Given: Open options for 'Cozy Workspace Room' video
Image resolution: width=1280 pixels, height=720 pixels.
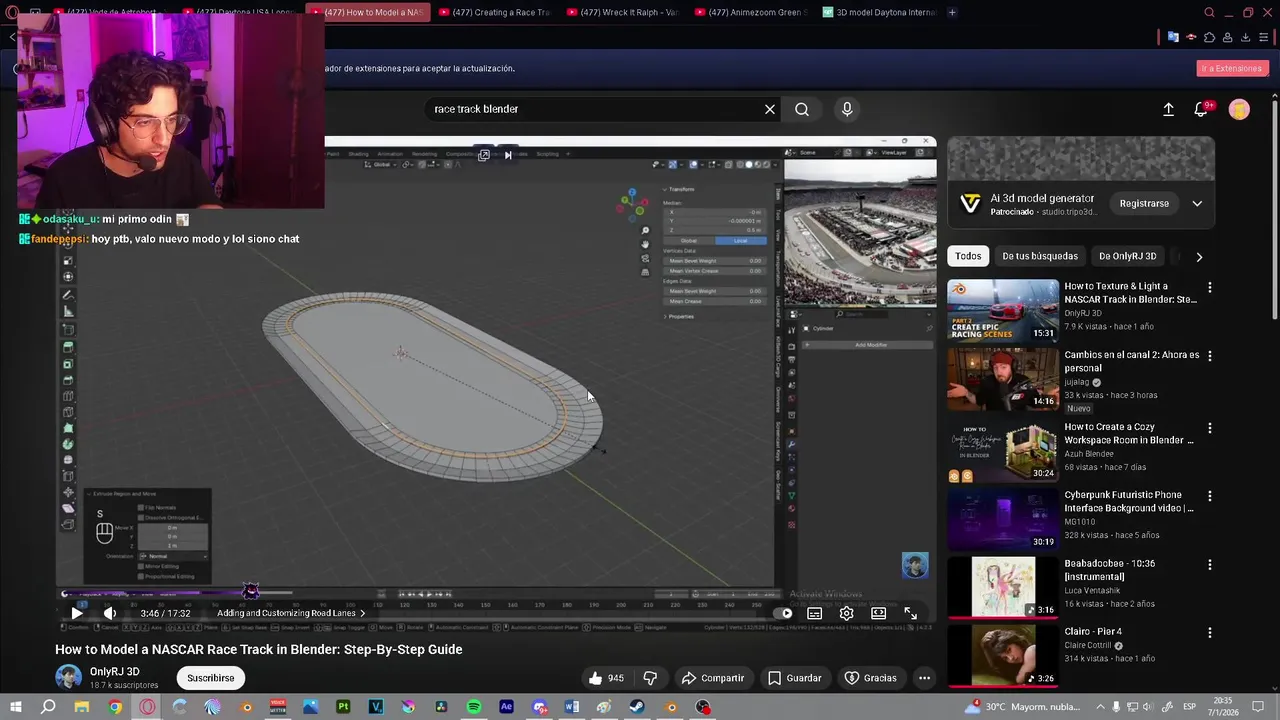Looking at the screenshot, I should click(1210, 428).
